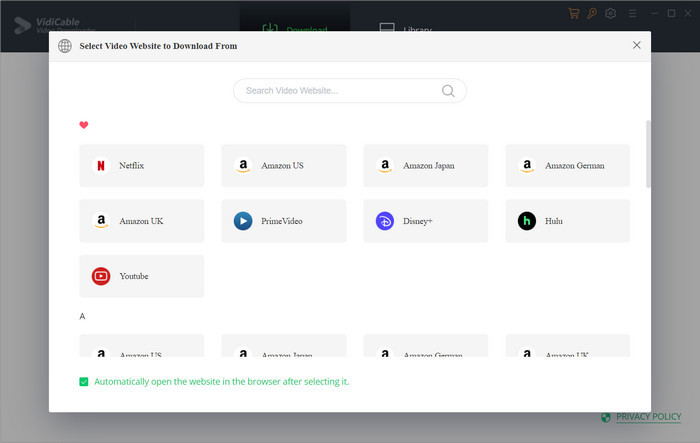
Task: Select the Amazon UK favorite tile
Action: (142, 221)
